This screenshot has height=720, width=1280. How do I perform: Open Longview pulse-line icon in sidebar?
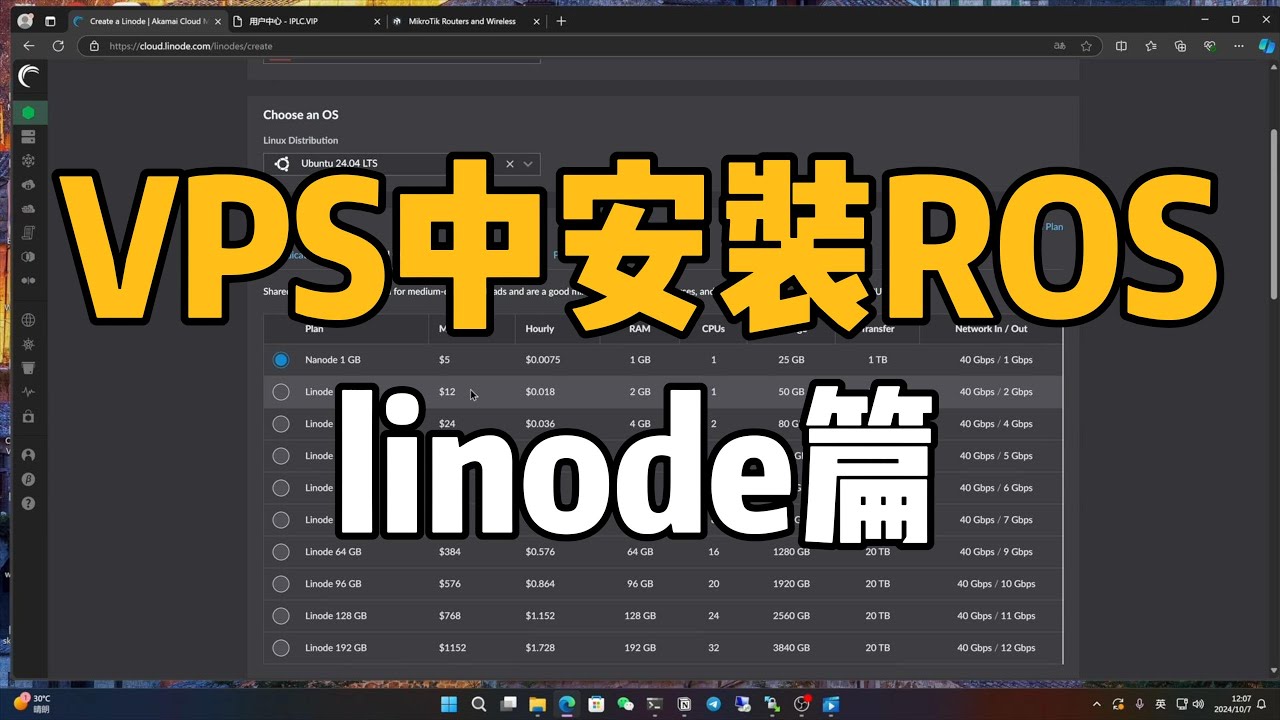tap(28, 392)
